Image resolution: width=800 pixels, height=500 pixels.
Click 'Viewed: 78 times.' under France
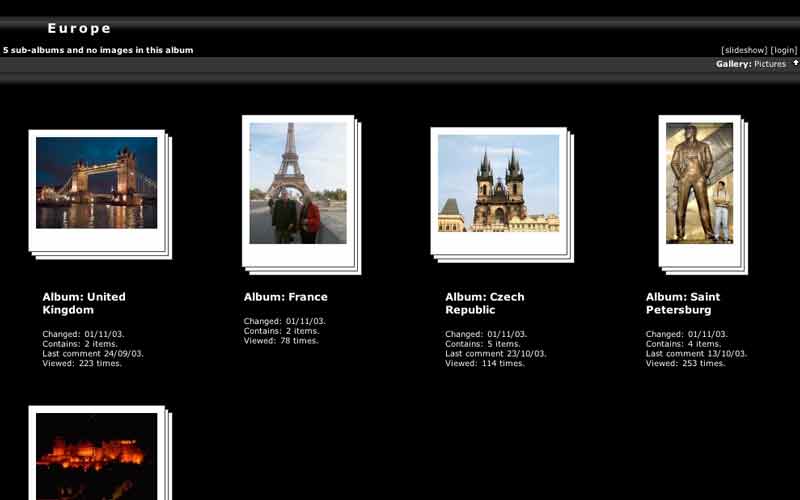[281, 340]
